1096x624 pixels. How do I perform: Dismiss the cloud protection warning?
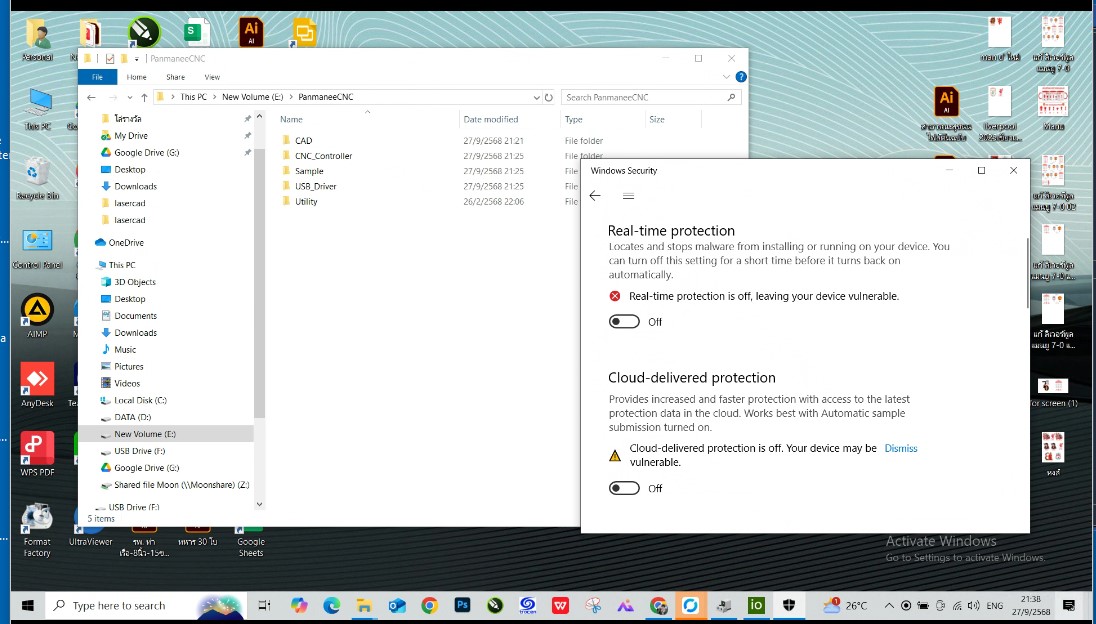(900, 449)
